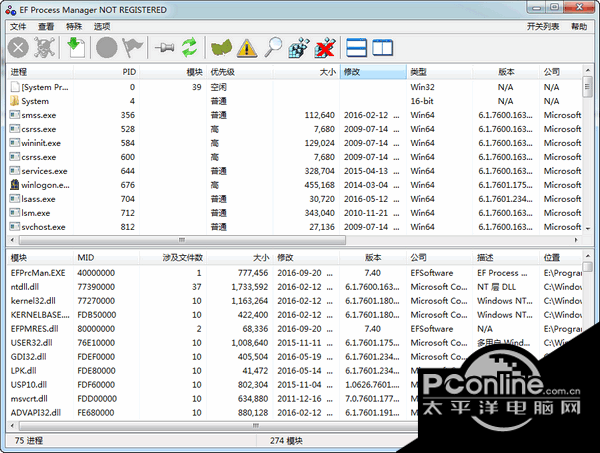Click the 274 模块 status bar entry
600x453 pixels.
[x=286, y=441]
